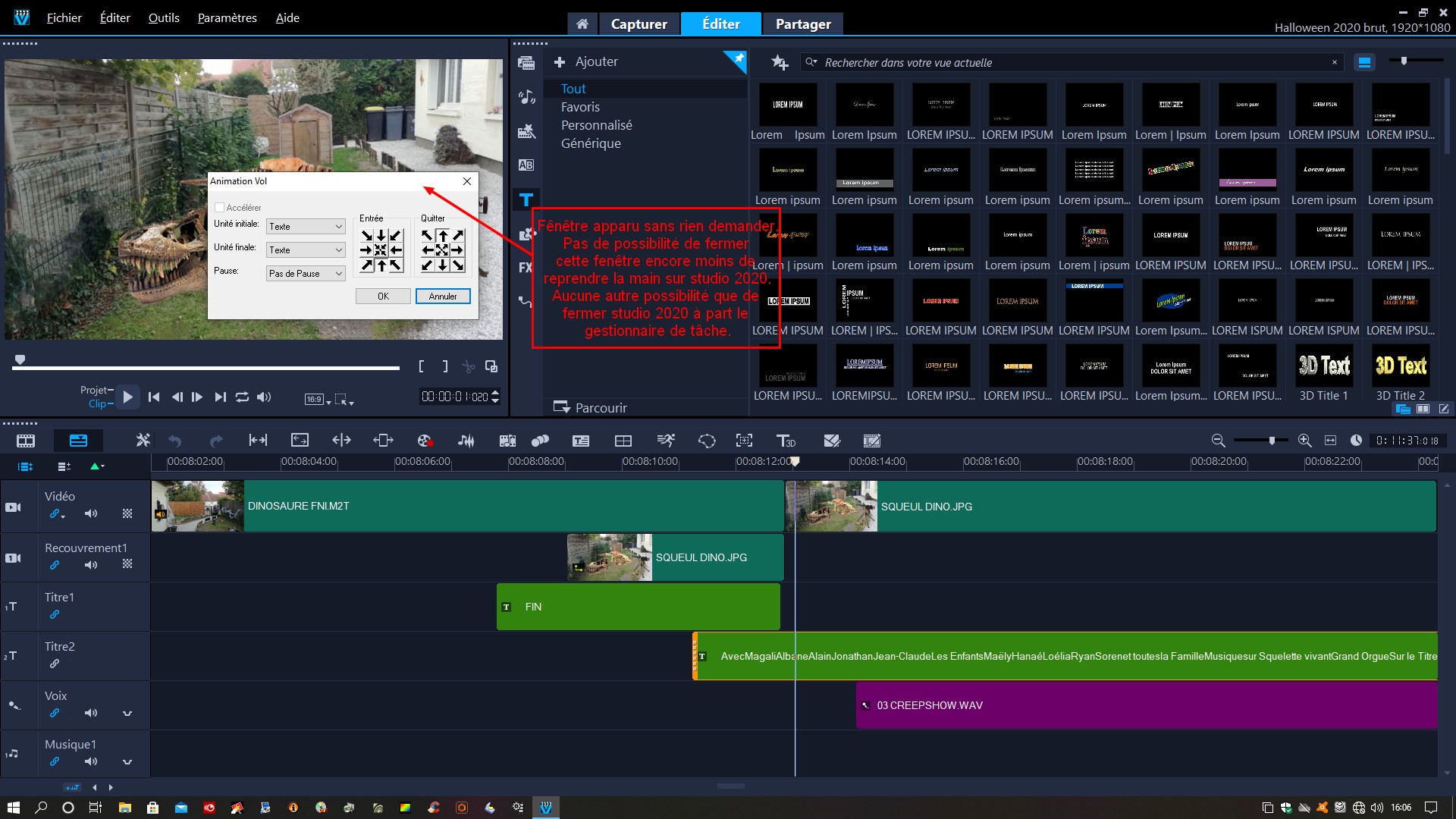1456x819 pixels.
Task: Switch to storyboard view icon
Action: coord(26,441)
